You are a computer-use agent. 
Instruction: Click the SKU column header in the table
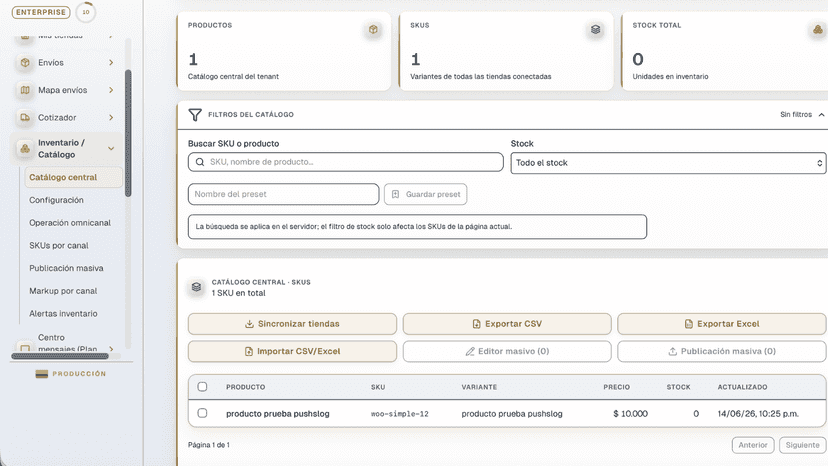378,387
